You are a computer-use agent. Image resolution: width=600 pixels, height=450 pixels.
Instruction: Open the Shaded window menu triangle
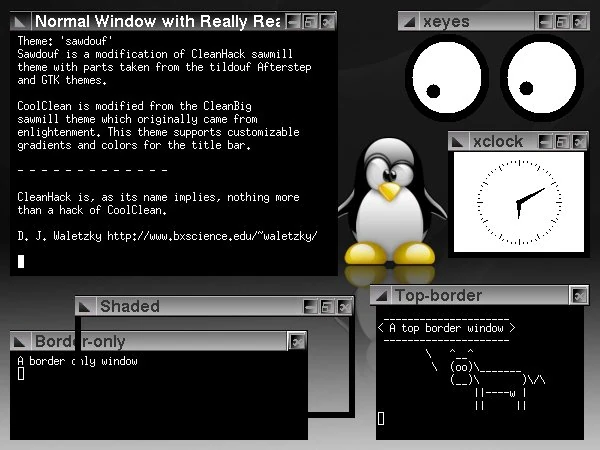tap(85, 307)
